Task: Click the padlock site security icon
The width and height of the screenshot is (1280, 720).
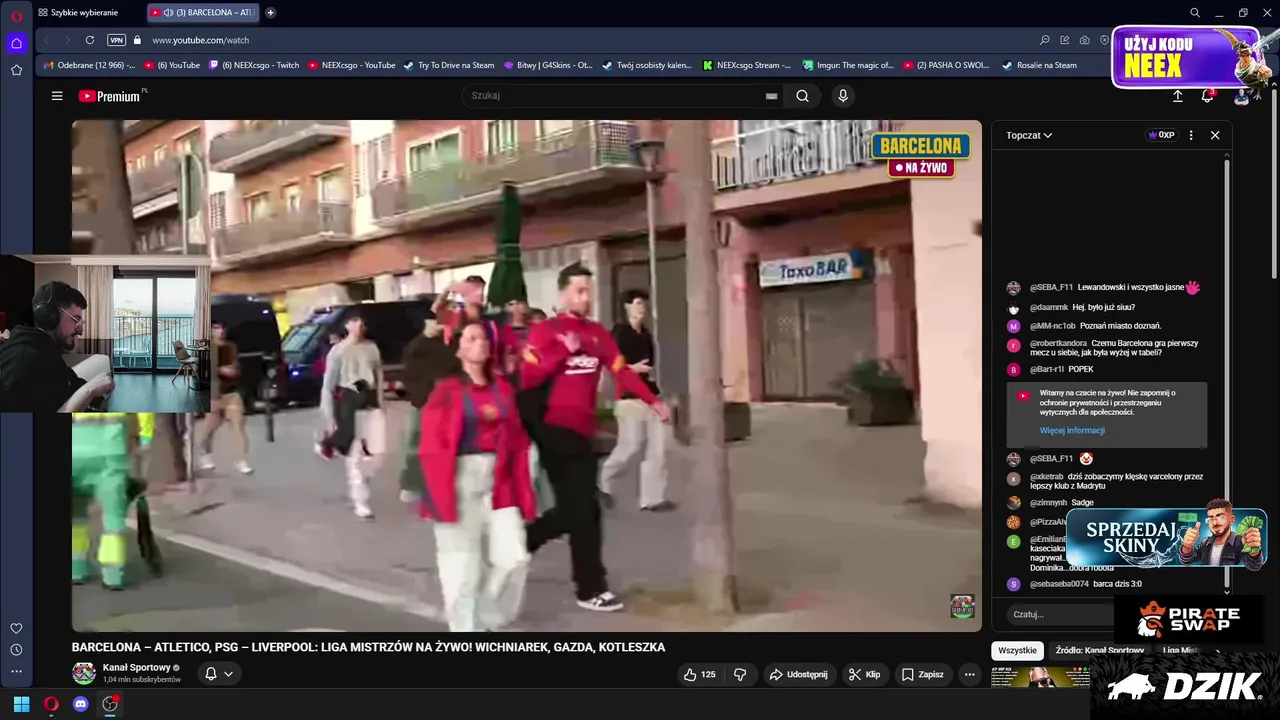Action: point(139,40)
